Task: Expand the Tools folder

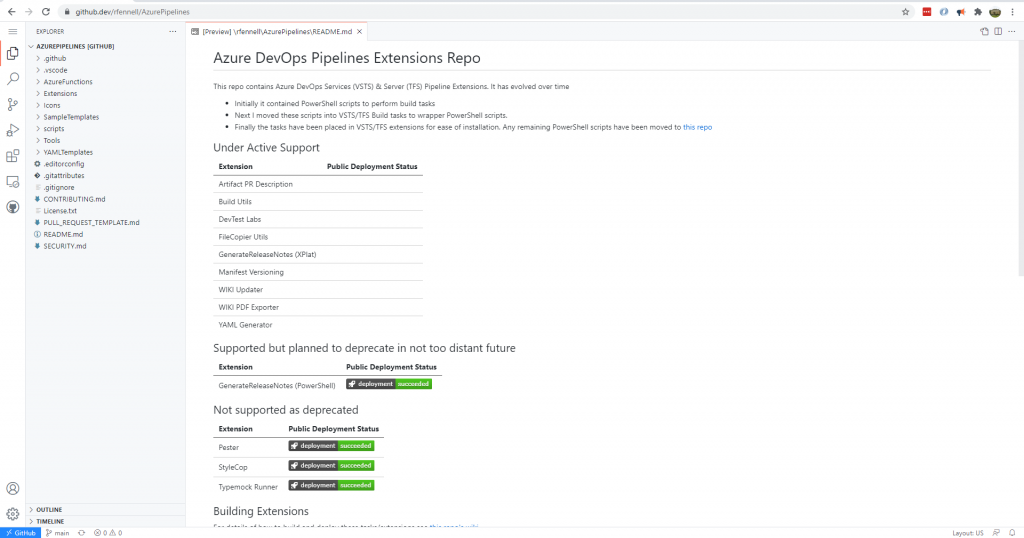Action: pos(105,140)
